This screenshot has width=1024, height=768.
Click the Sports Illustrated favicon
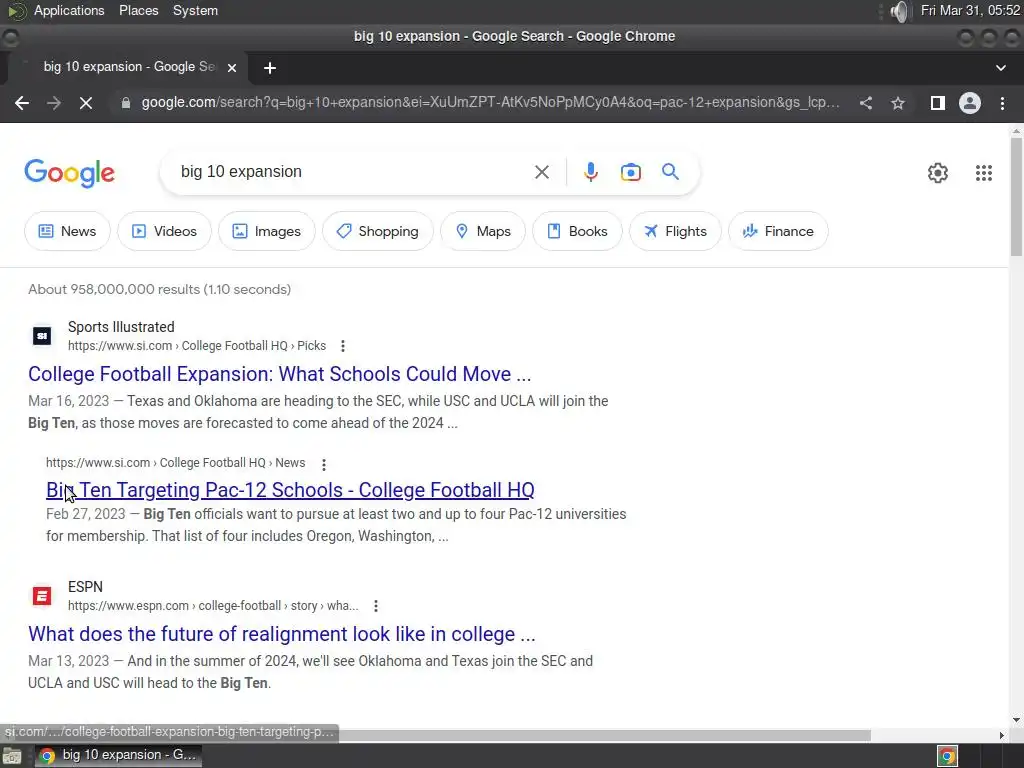[42, 336]
